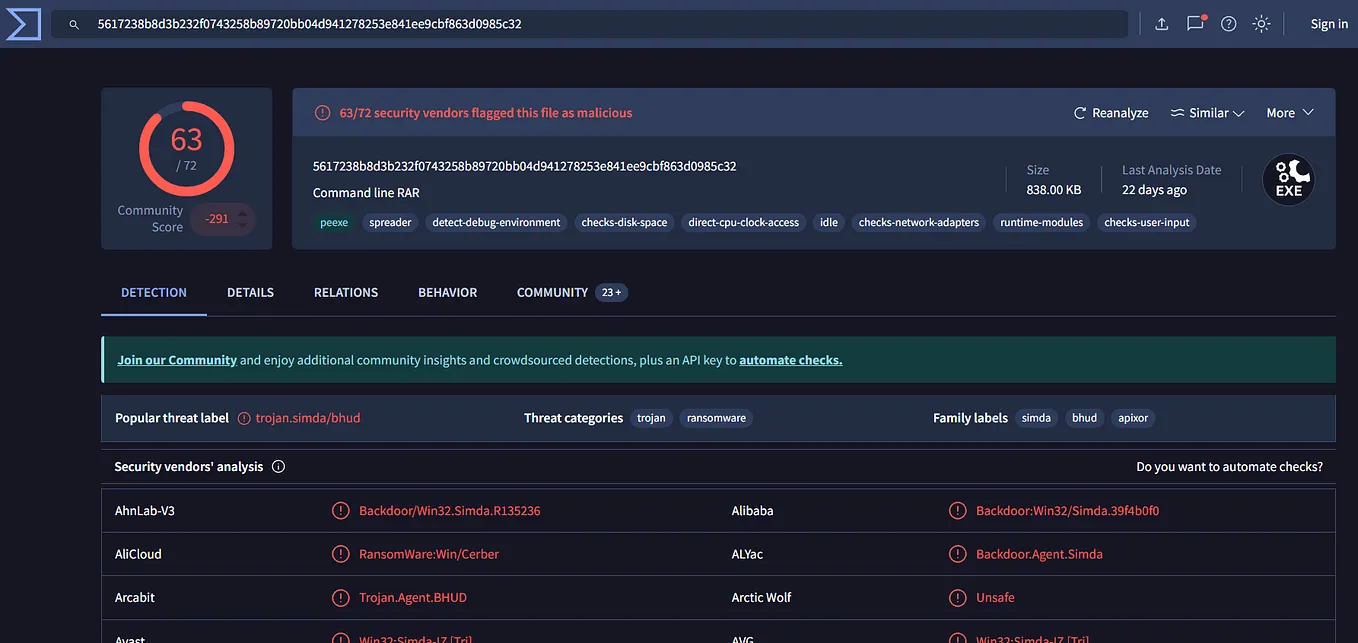Click the help question mark icon
This screenshot has width=1358, height=643.
1228,22
